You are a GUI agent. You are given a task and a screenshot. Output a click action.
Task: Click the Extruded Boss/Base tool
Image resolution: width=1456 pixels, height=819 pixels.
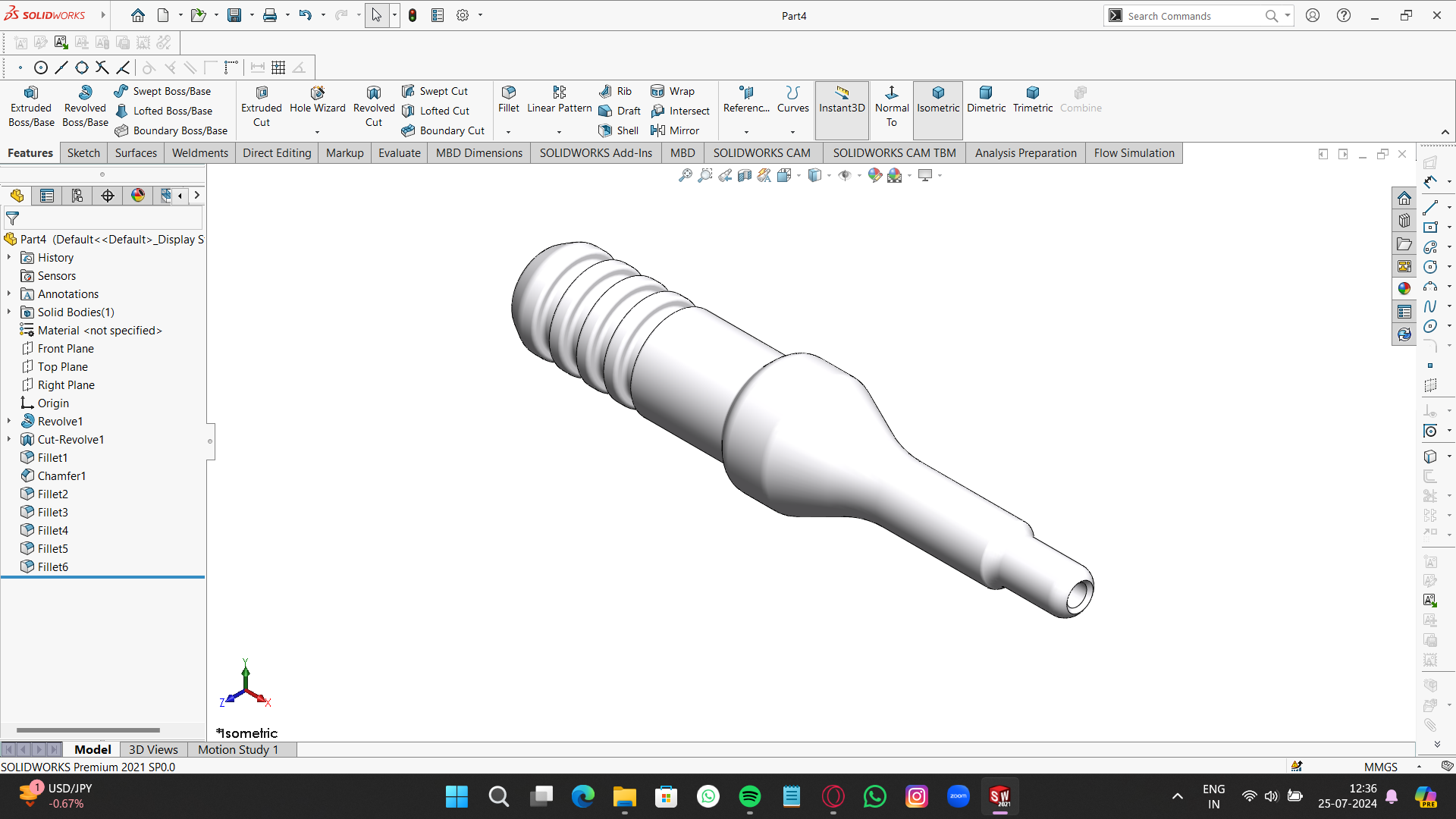31,106
